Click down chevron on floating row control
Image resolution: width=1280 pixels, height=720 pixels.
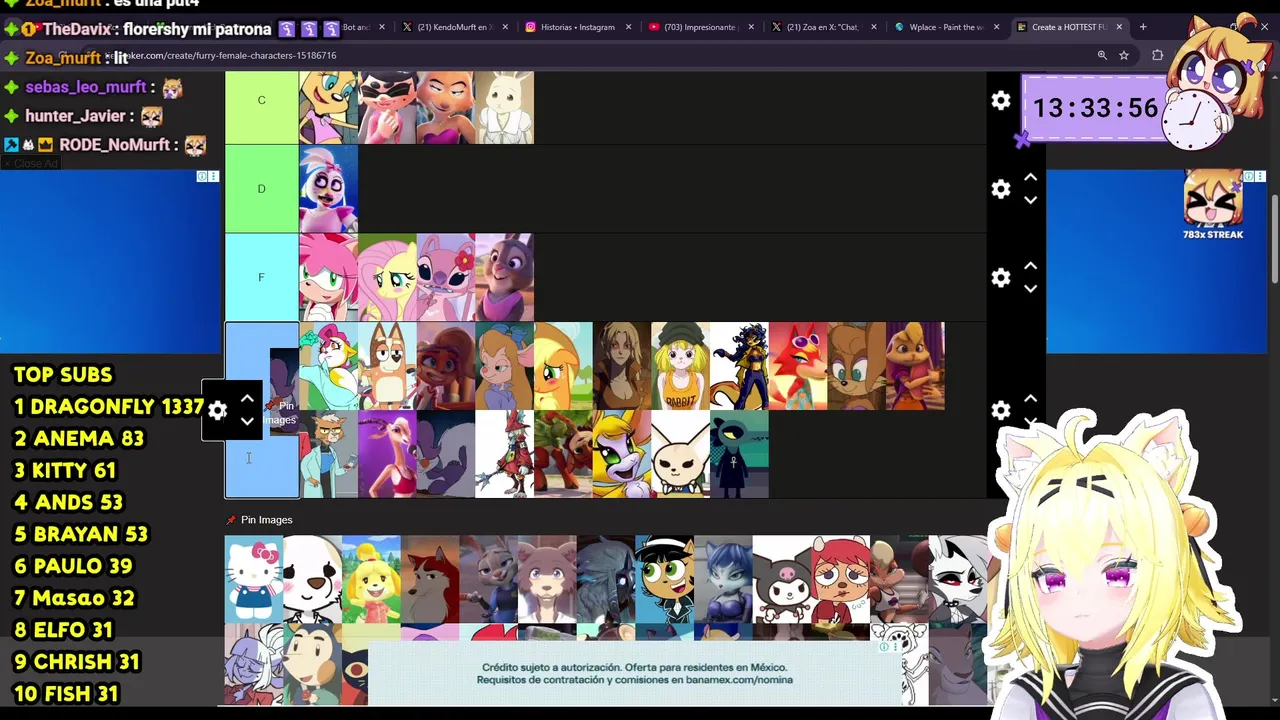247,422
